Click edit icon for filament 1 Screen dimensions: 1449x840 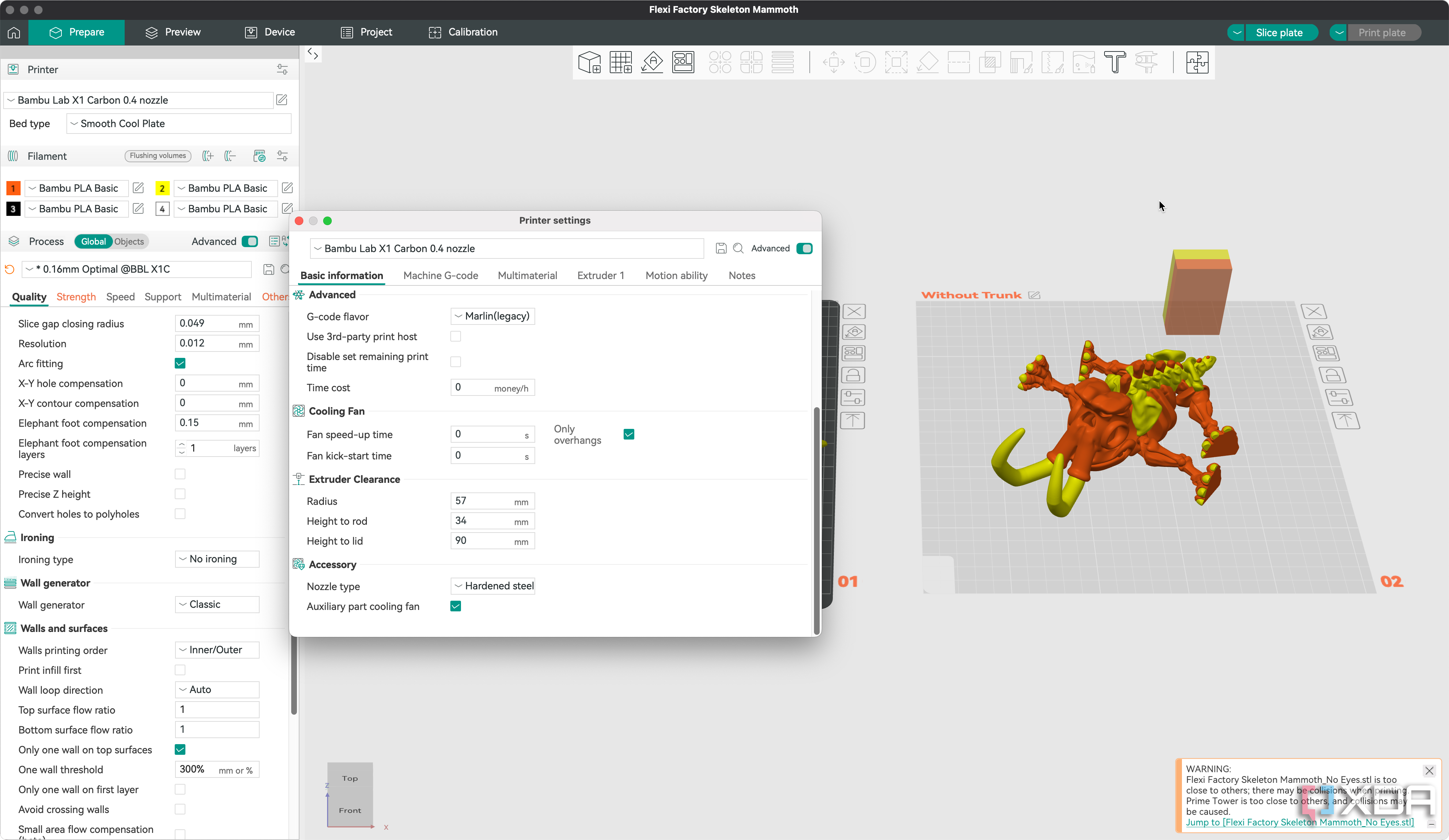click(x=138, y=188)
